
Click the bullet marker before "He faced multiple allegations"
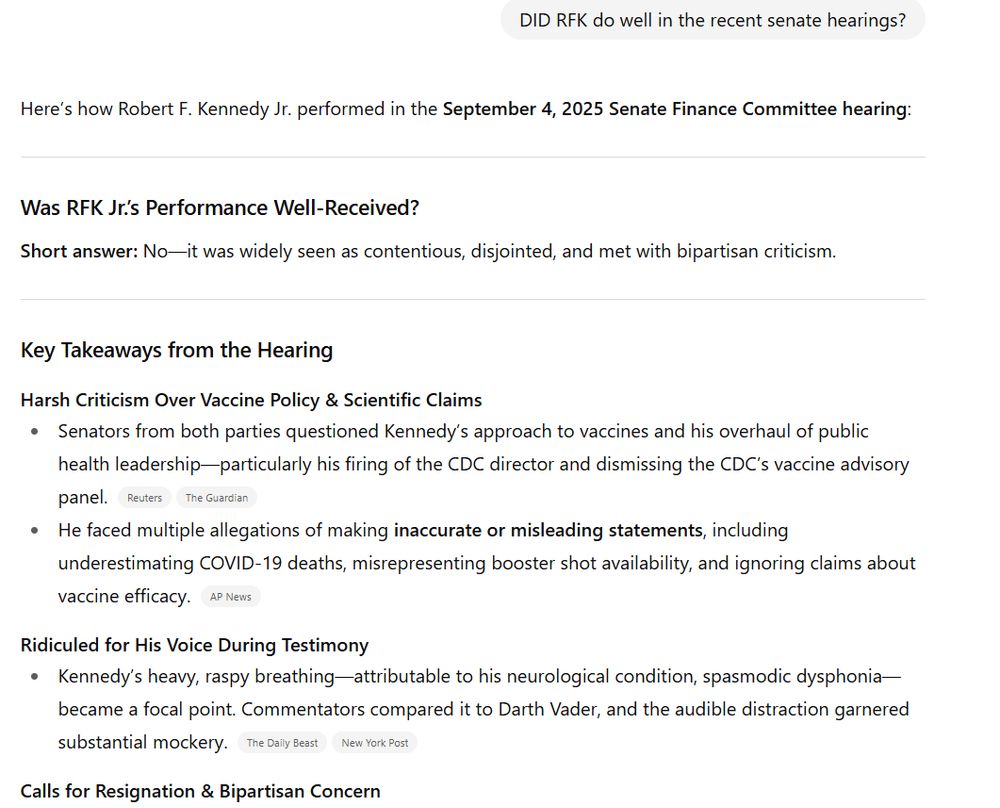[34, 531]
